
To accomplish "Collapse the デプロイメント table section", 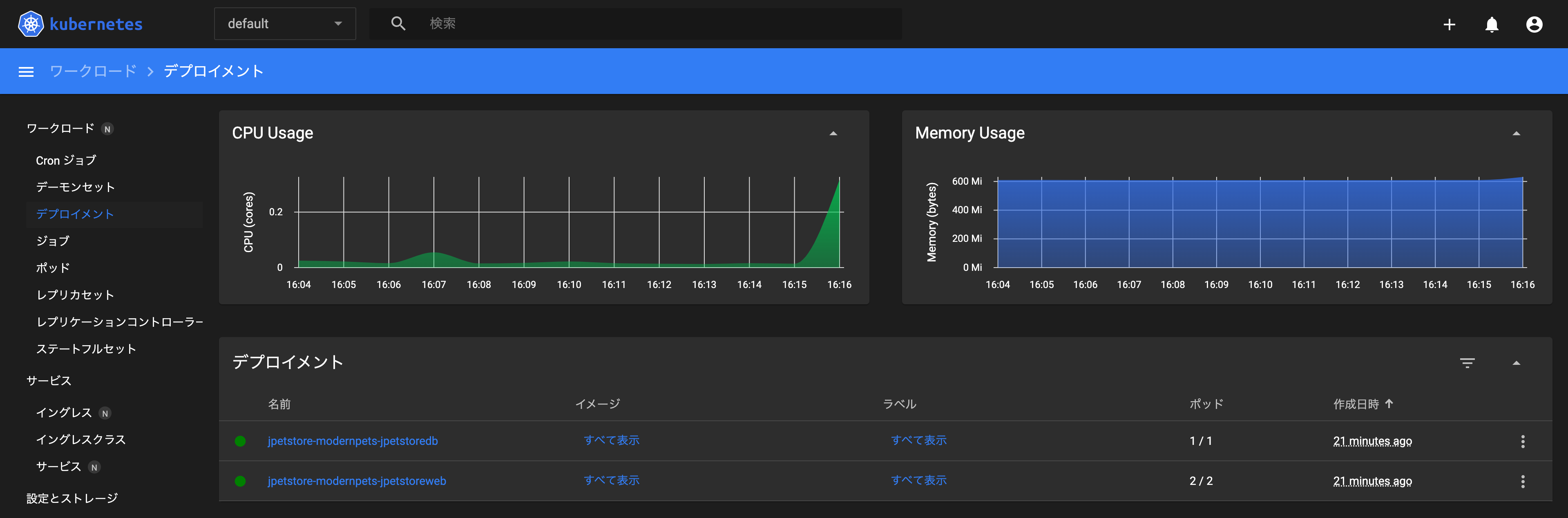I will pos(1516,363).
